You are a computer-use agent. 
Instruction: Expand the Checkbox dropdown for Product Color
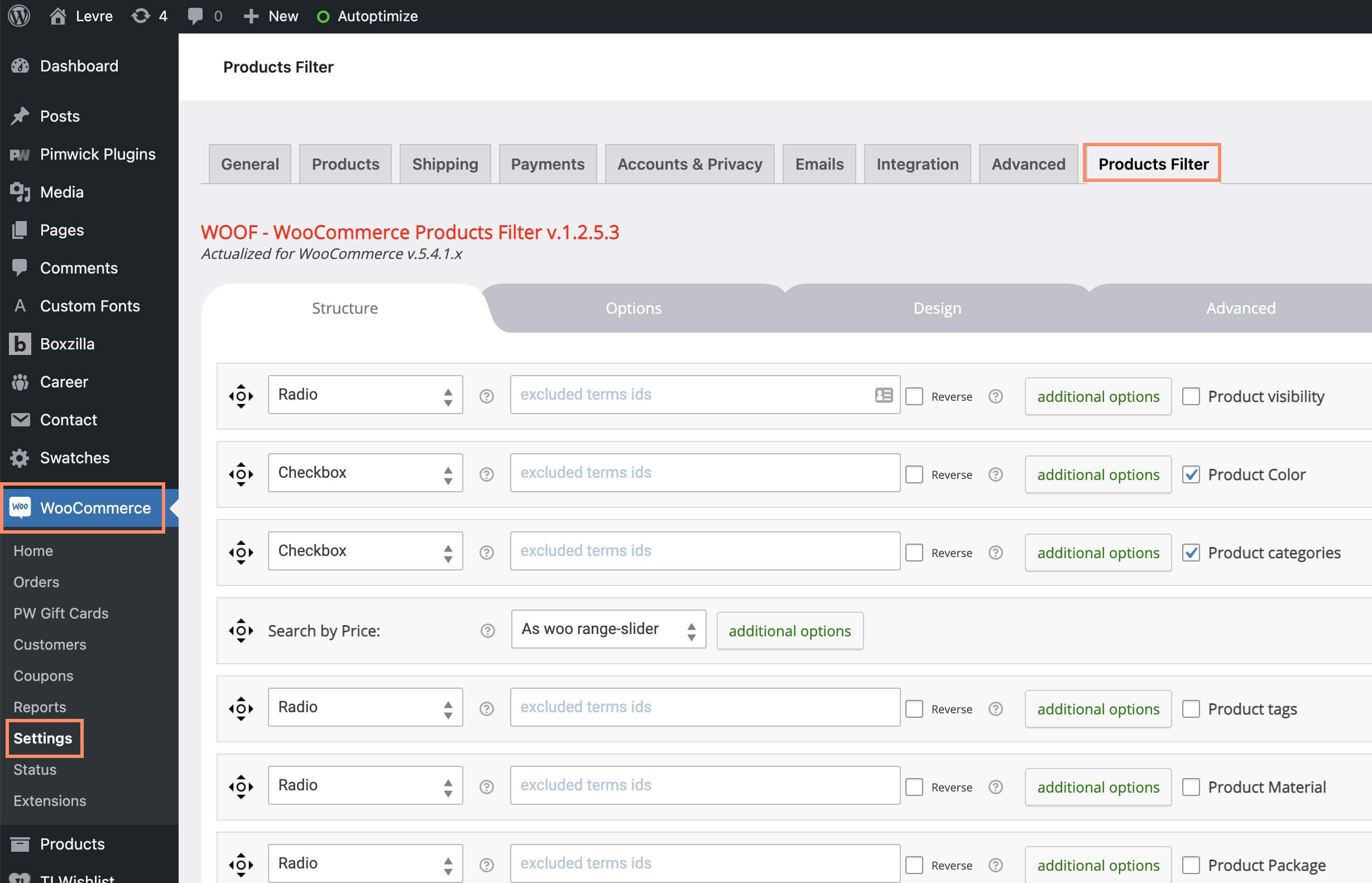(364, 472)
